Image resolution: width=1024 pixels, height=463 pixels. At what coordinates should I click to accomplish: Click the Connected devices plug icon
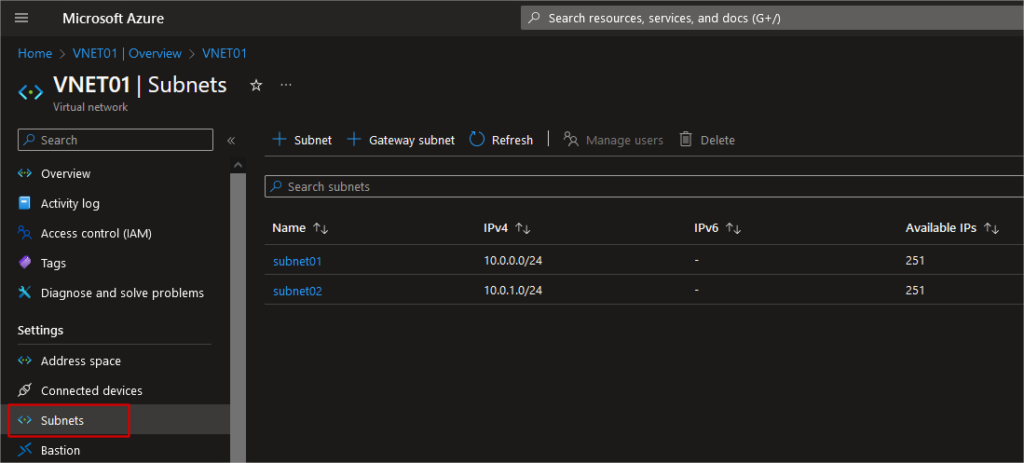pos(25,391)
